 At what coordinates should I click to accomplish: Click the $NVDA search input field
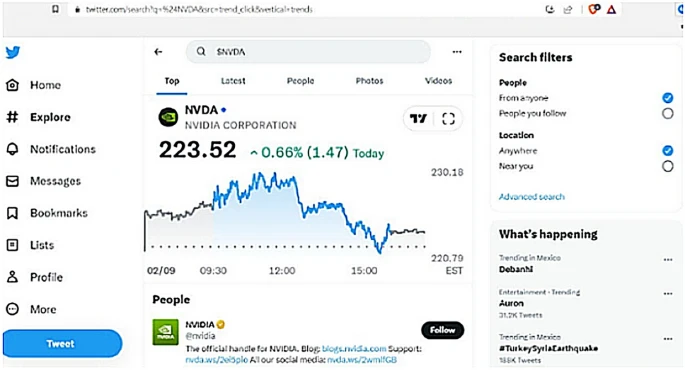pyautogui.click(x=308, y=52)
